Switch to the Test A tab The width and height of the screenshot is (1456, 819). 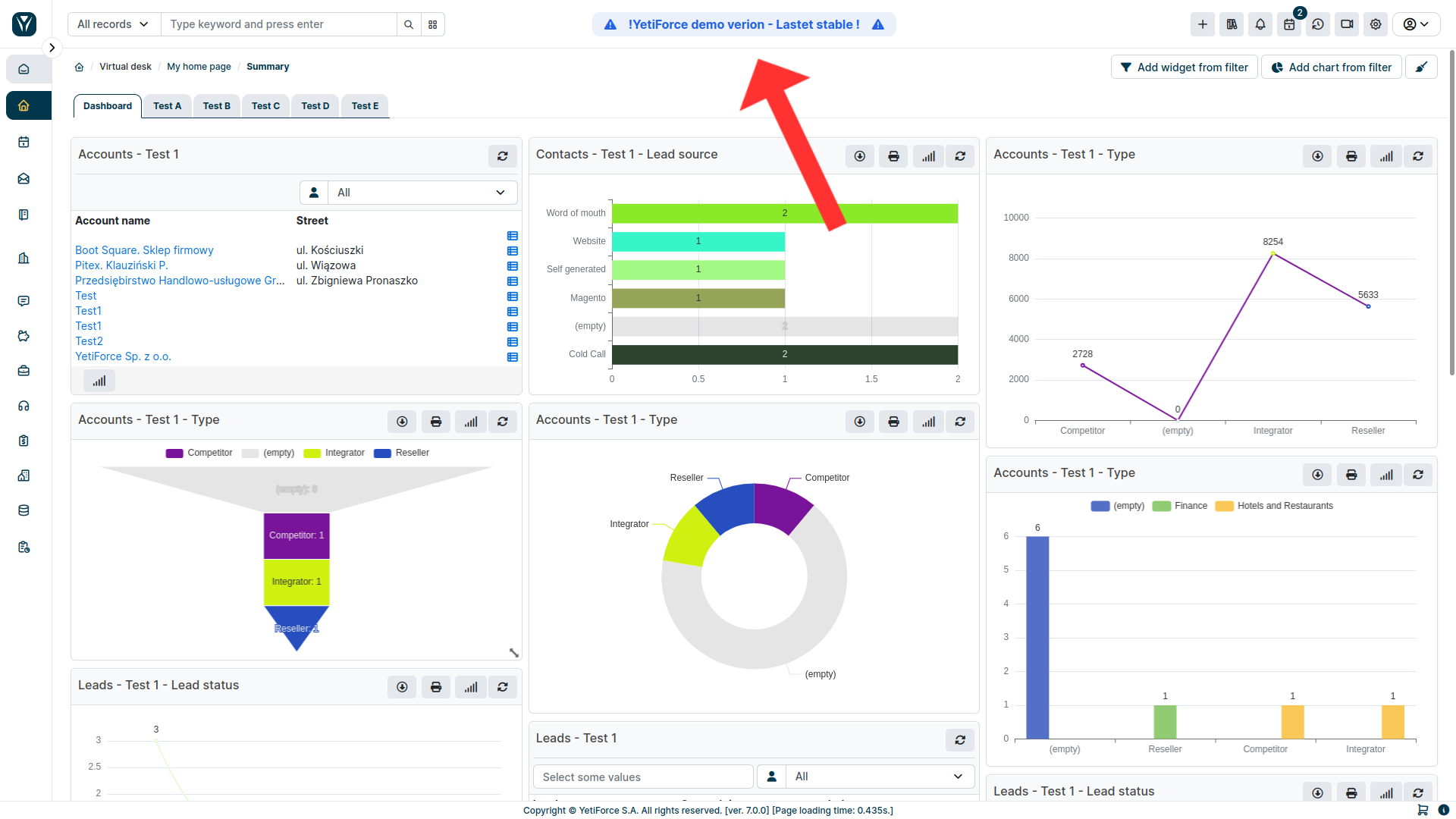168,106
